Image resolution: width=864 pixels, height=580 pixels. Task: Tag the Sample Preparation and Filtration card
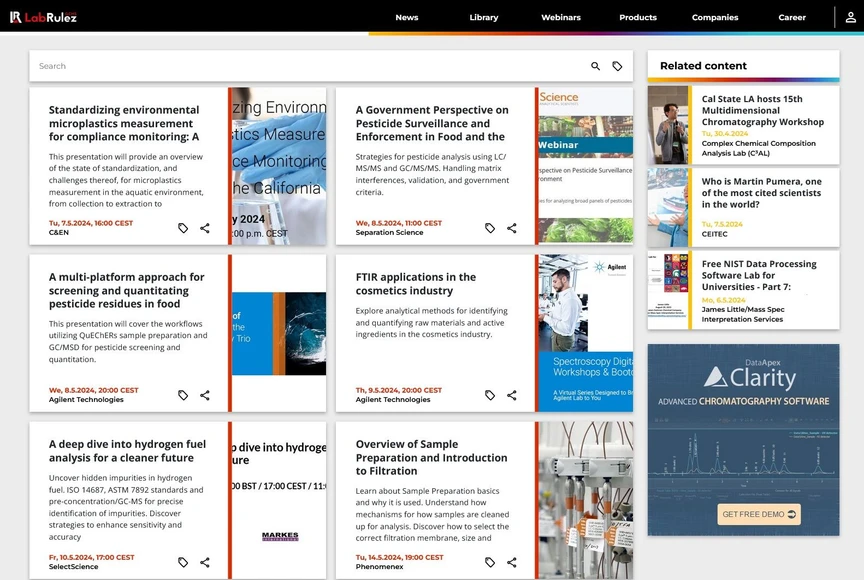(490, 562)
